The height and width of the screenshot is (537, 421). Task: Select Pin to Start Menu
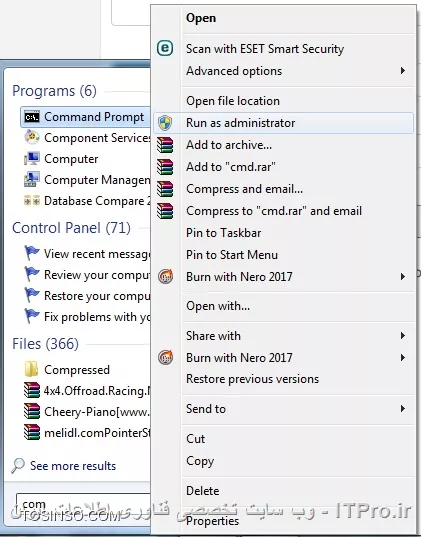(x=283, y=255)
